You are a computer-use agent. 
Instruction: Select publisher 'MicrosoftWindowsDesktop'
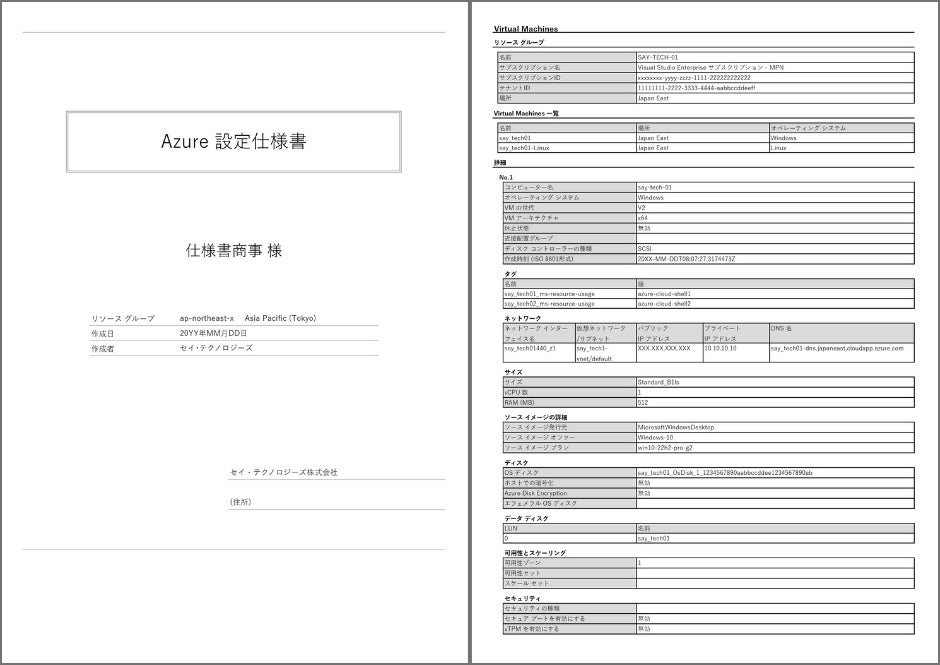[x=676, y=428]
